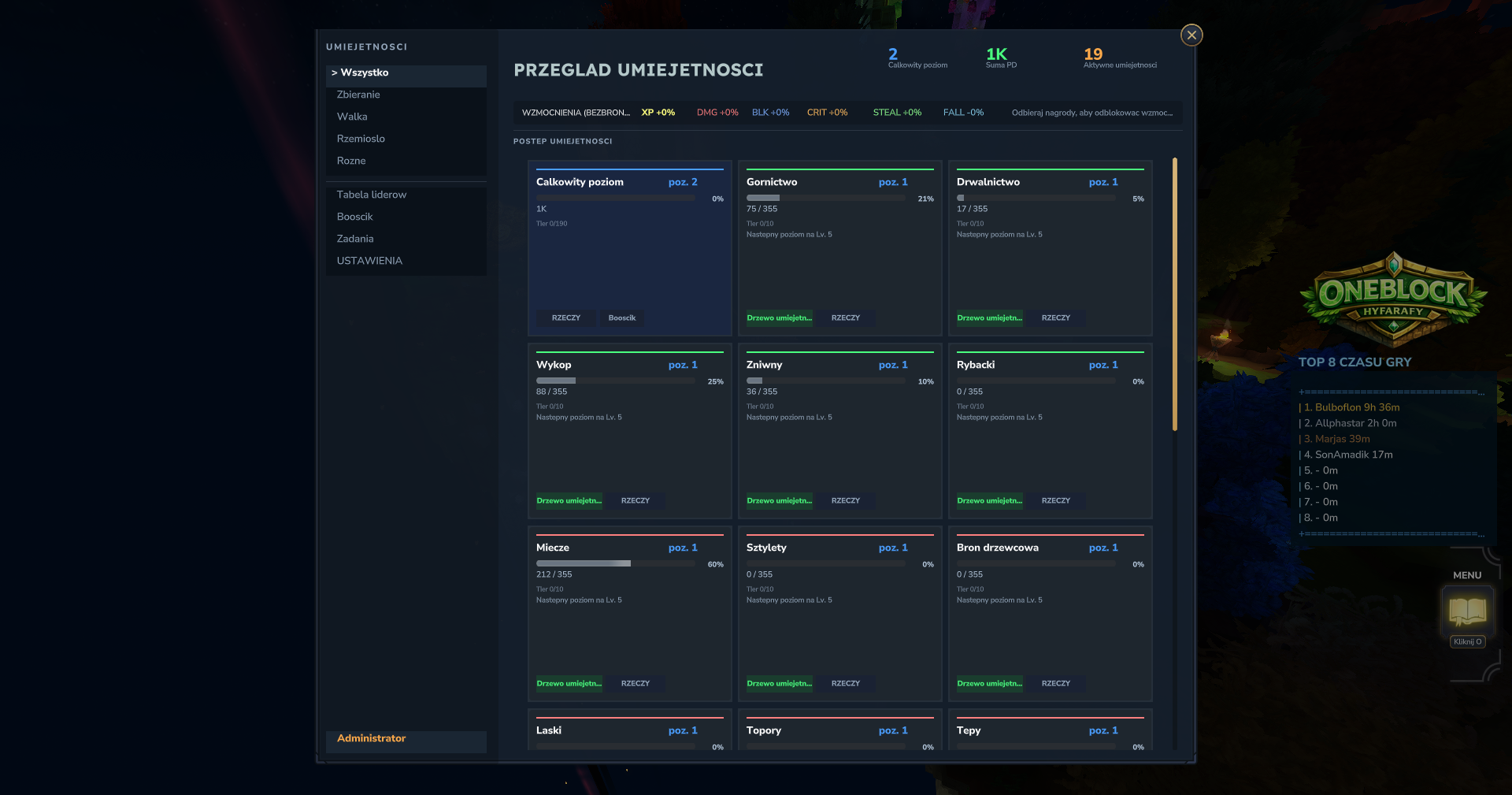Open Booscik on the Calkowity poziom card

coord(622,318)
